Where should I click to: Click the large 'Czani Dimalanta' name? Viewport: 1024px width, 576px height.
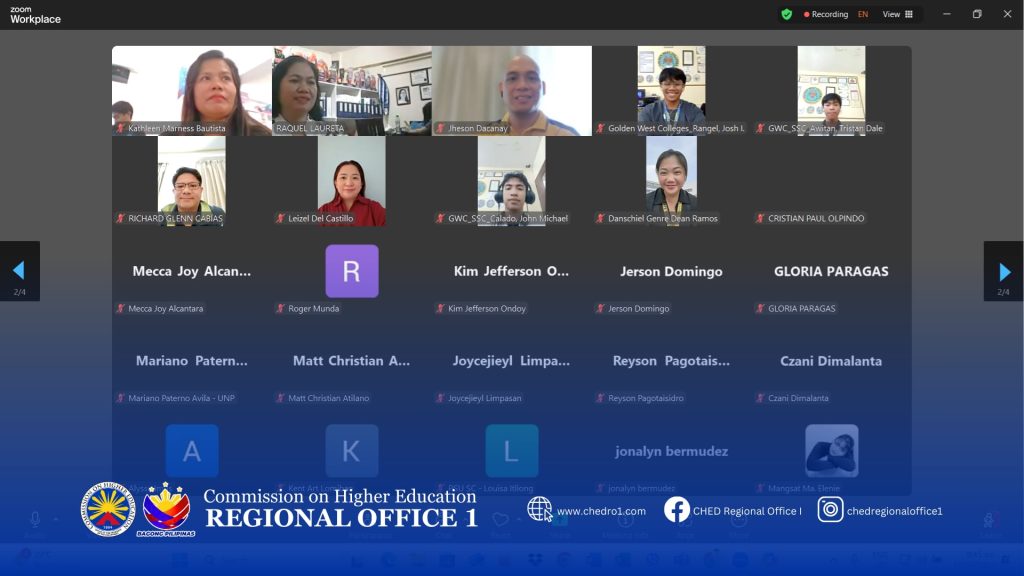(x=831, y=360)
